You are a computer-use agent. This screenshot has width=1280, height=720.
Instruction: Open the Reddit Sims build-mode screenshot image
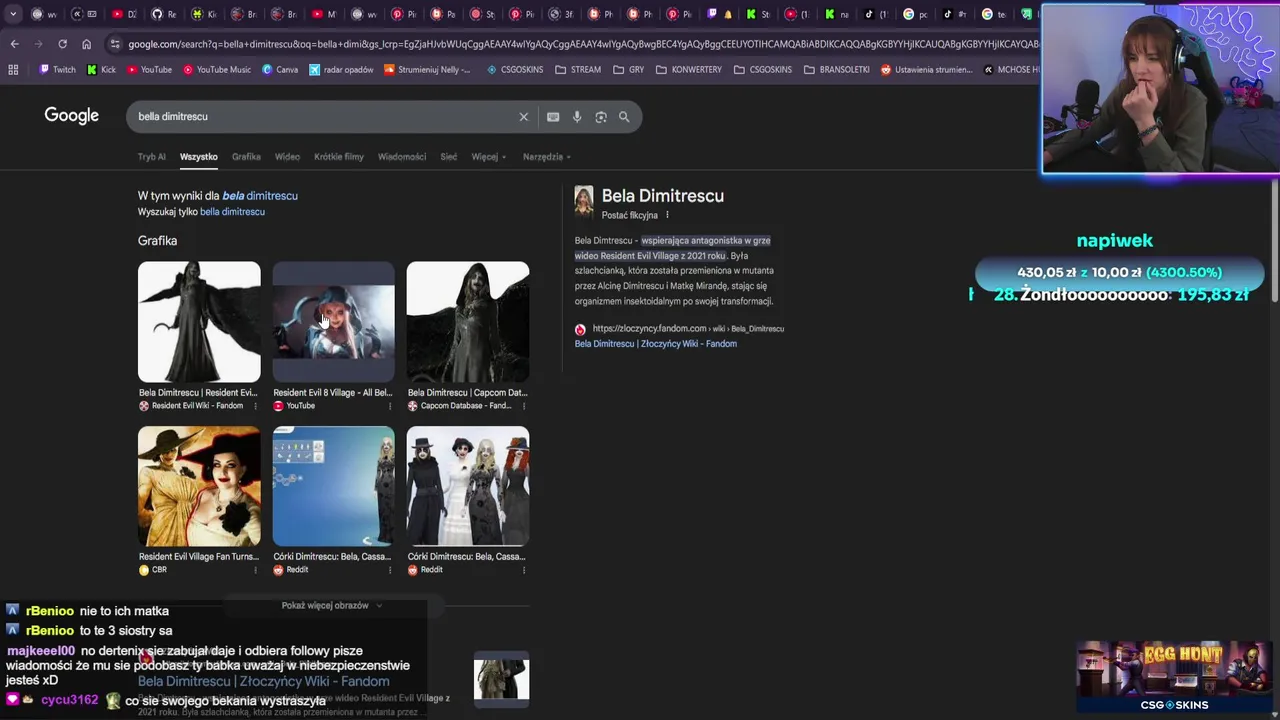click(x=333, y=486)
